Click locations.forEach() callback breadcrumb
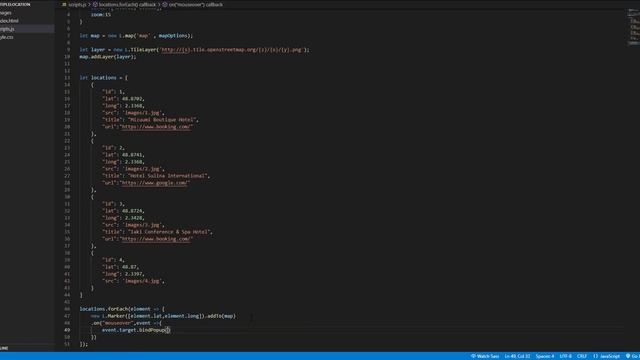Viewport: 640px width, 360px height. [127, 4]
